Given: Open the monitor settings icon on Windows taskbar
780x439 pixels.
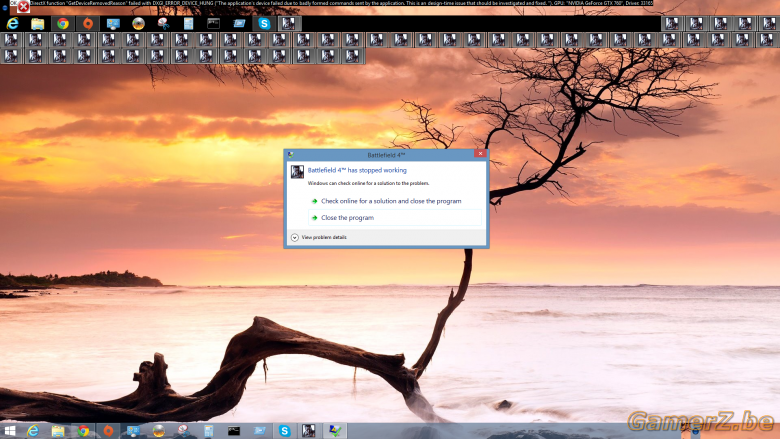Looking at the screenshot, I should [133, 431].
